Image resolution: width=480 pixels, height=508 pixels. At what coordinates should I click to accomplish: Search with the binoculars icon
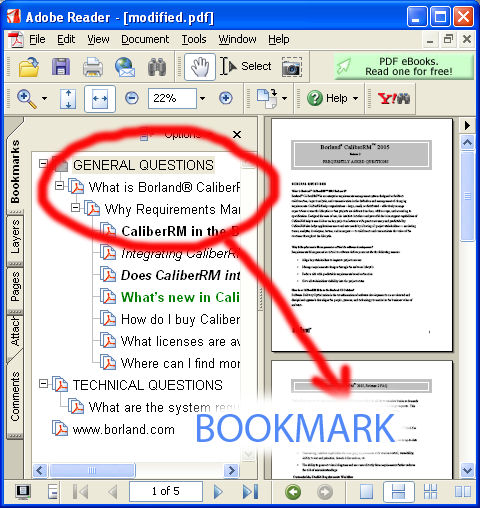tap(157, 67)
